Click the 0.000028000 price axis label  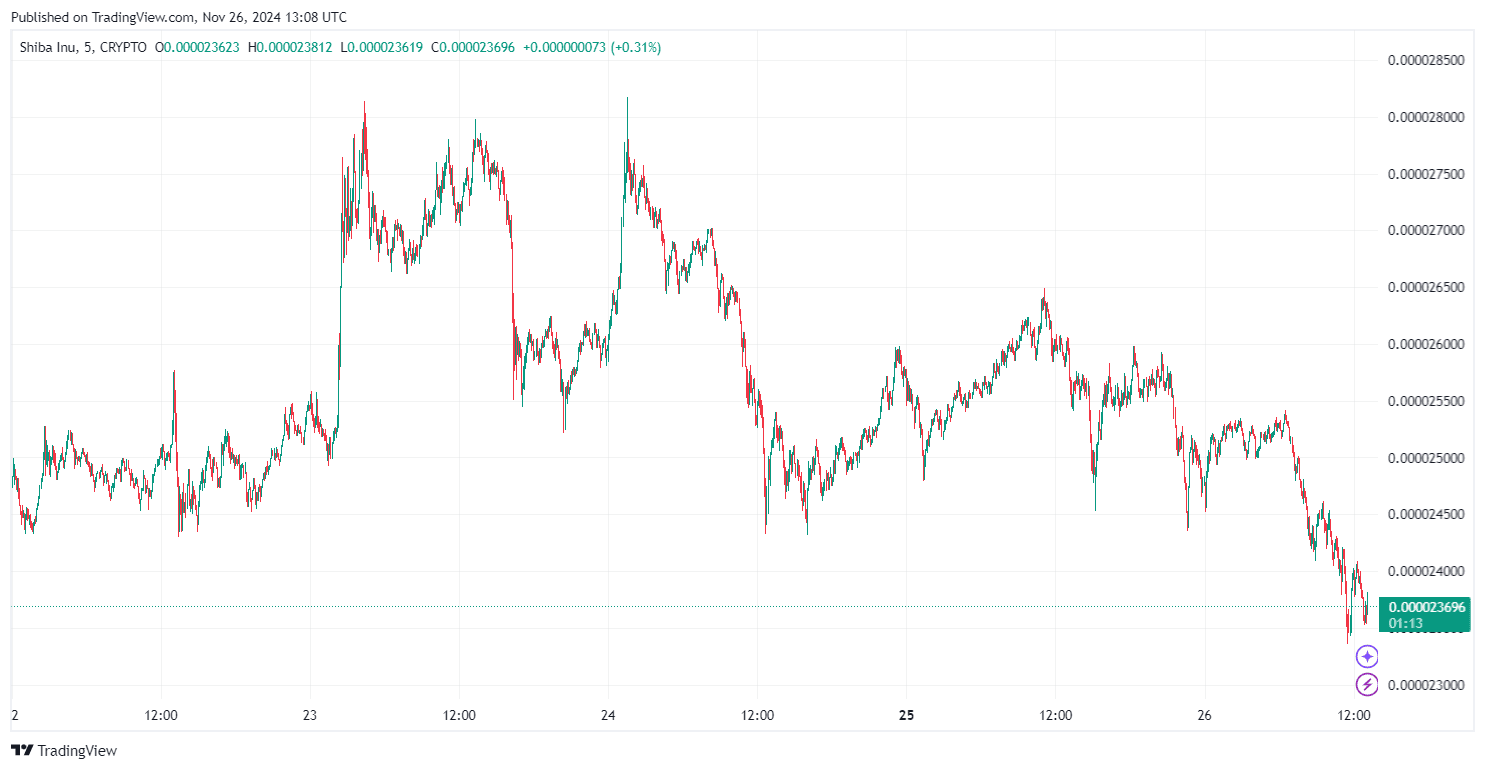1426,117
